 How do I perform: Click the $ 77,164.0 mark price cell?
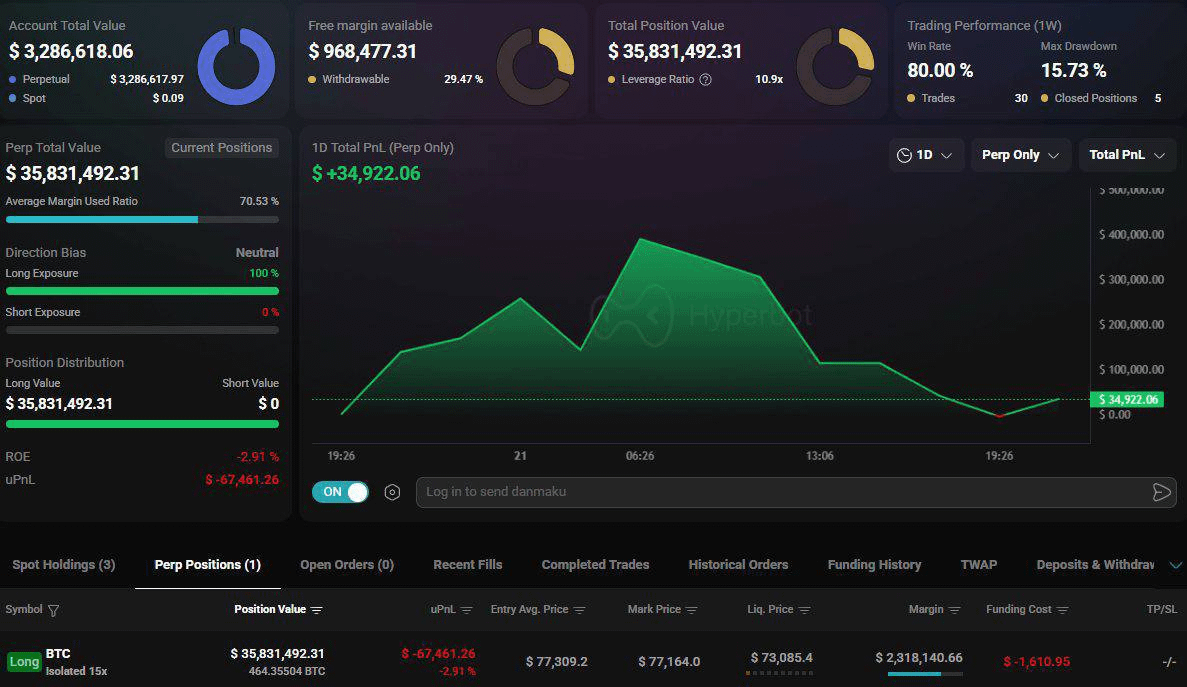pyautogui.click(x=669, y=662)
